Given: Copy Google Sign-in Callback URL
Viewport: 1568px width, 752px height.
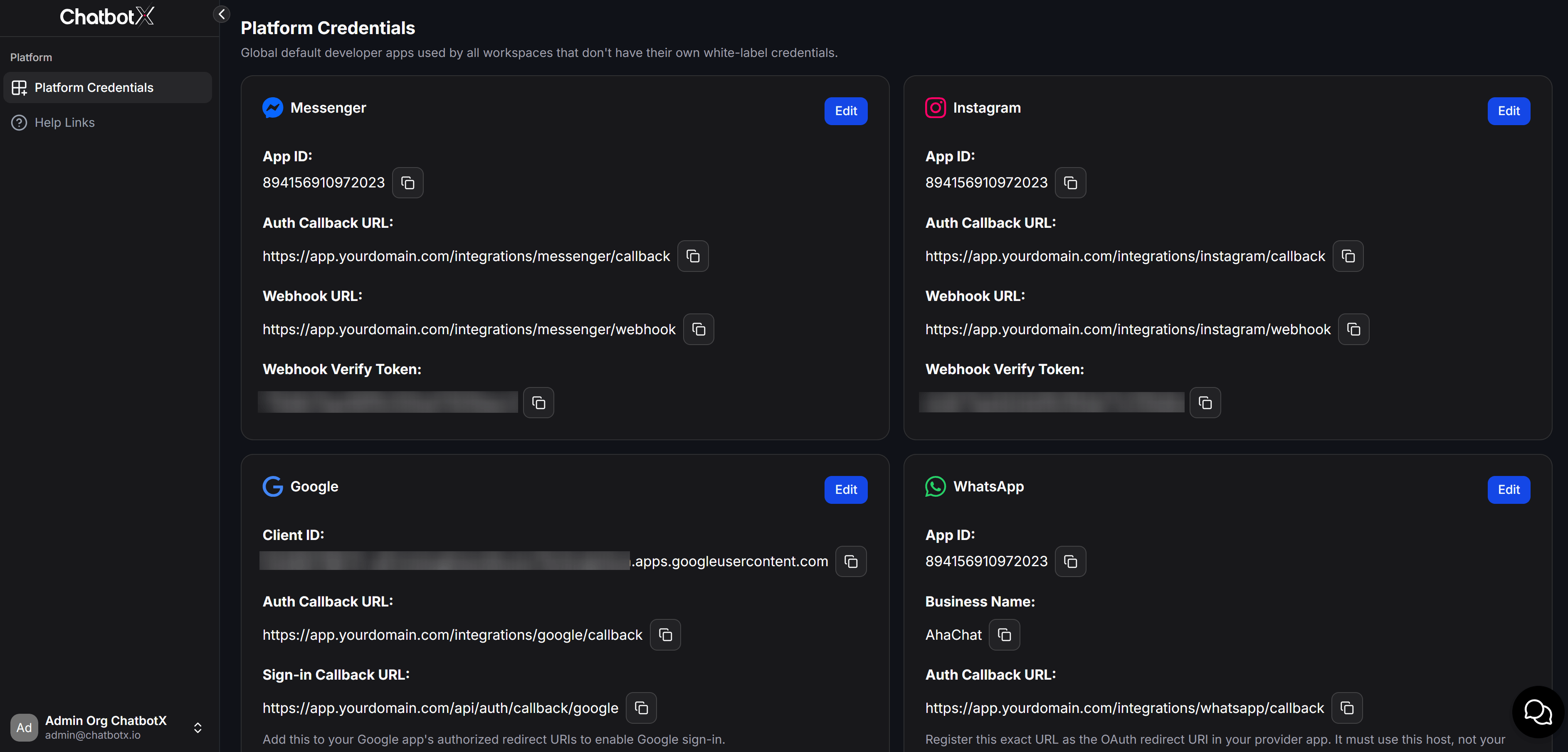Looking at the screenshot, I should pyautogui.click(x=641, y=708).
